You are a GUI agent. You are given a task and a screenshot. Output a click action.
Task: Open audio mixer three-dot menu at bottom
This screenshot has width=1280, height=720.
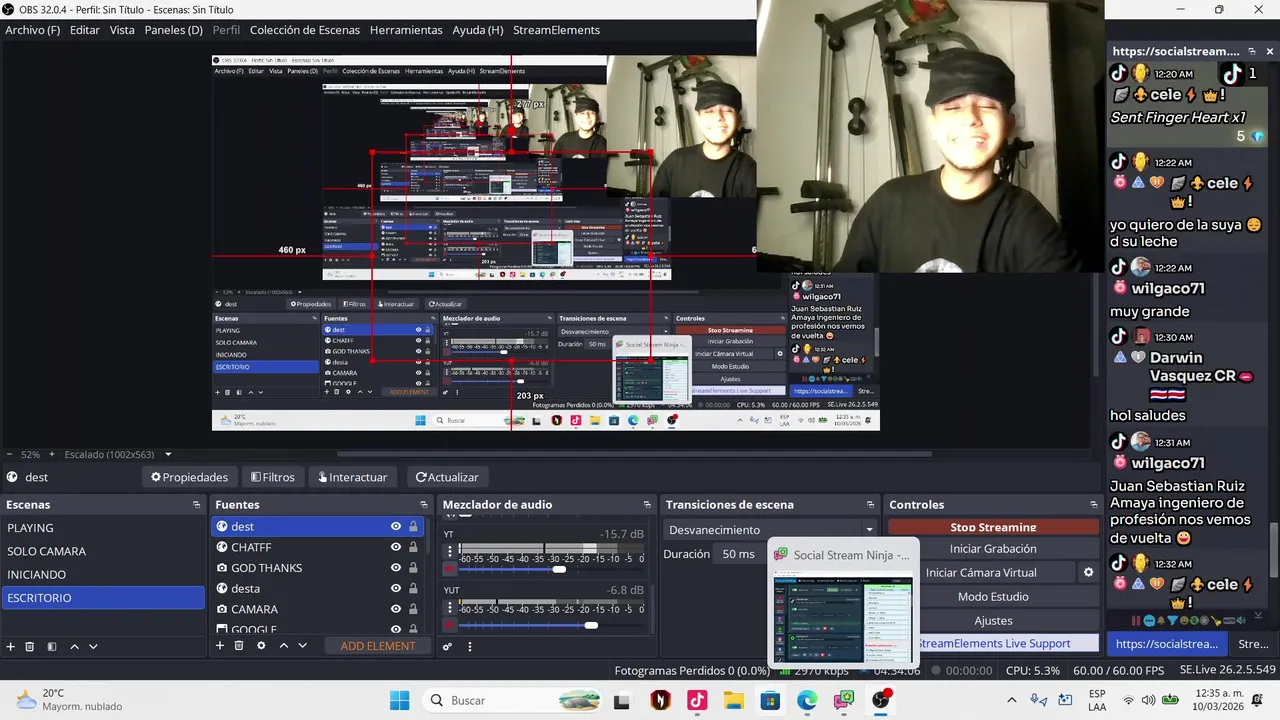pyautogui.click(x=469, y=646)
